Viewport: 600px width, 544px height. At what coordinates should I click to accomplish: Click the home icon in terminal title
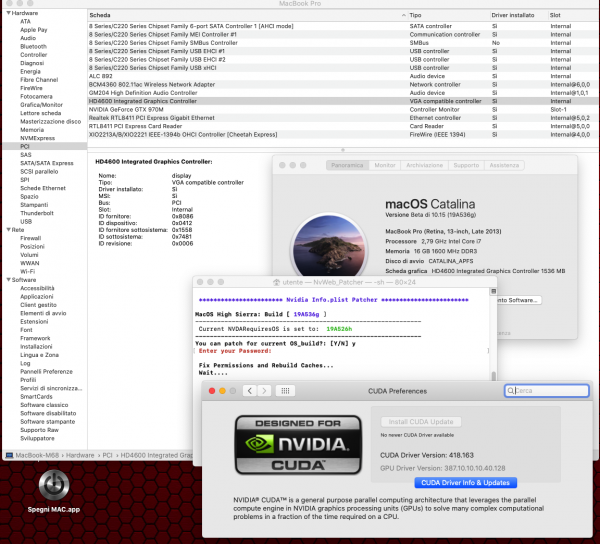(x=276, y=282)
